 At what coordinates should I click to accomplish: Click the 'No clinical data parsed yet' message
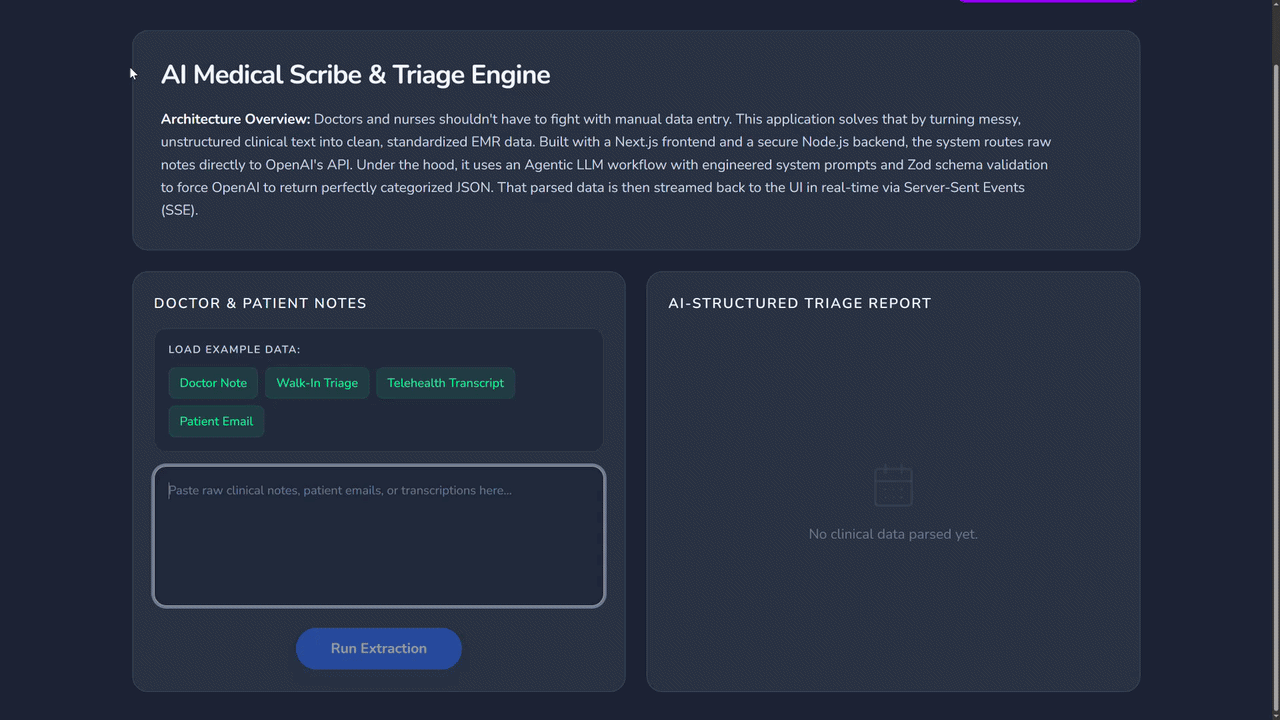tap(893, 534)
